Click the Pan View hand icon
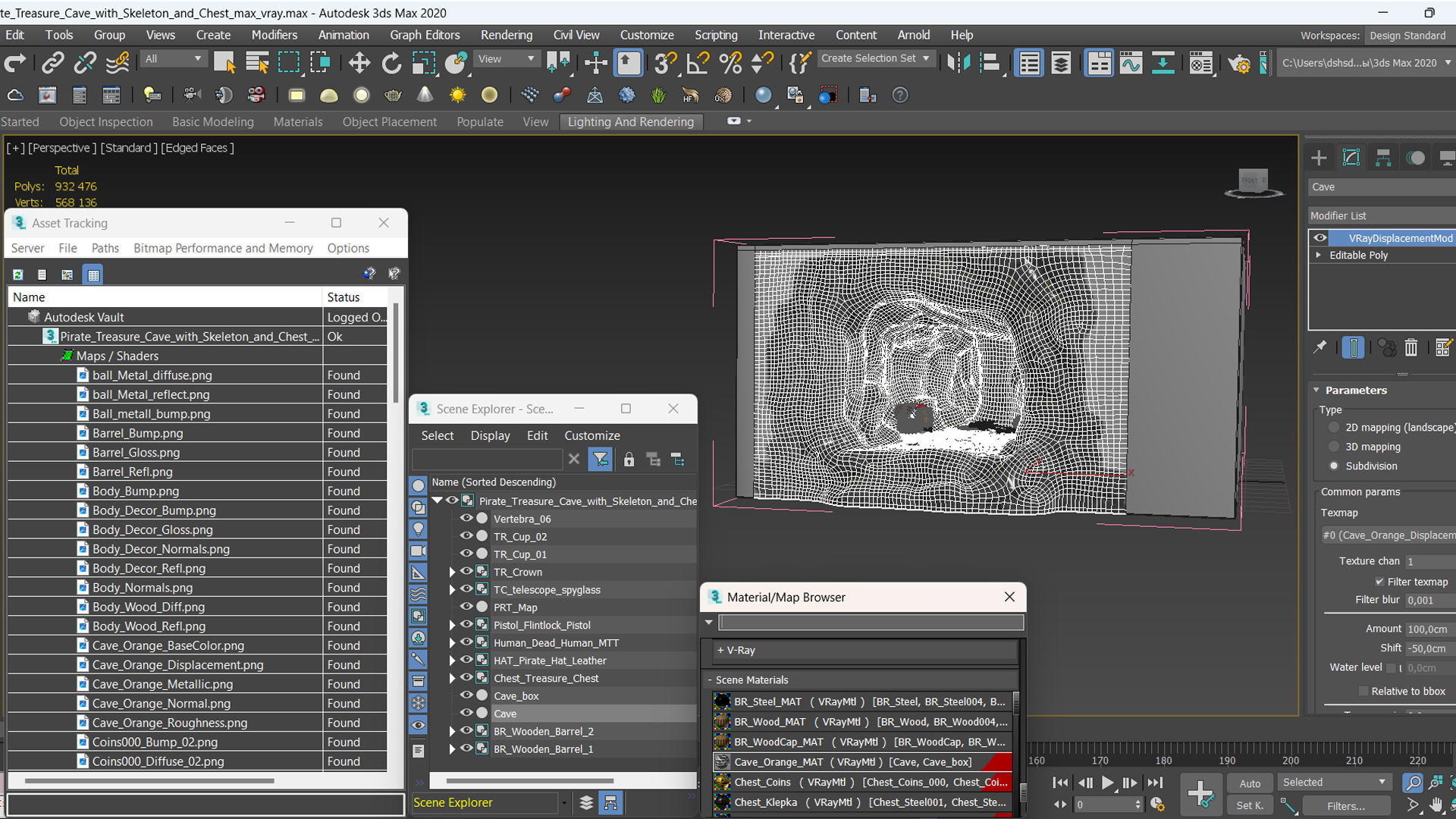The height and width of the screenshot is (819, 1456). 1436,805
